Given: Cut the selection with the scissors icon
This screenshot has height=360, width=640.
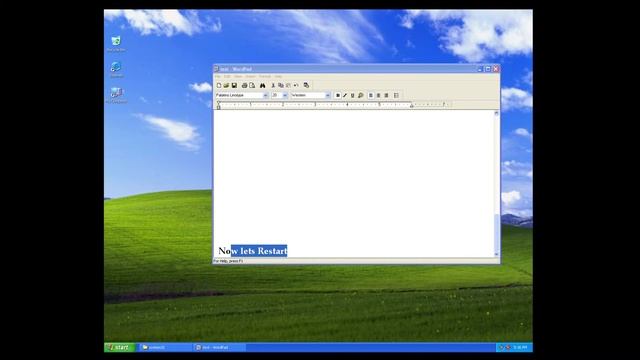Looking at the screenshot, I should click(273, 85).
